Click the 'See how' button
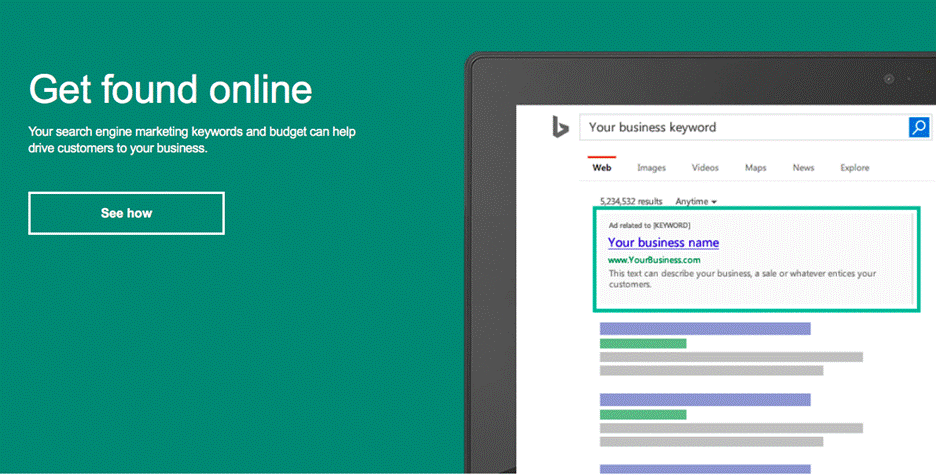This screenshot has height=476, width=936. click(x=126, y=213)
